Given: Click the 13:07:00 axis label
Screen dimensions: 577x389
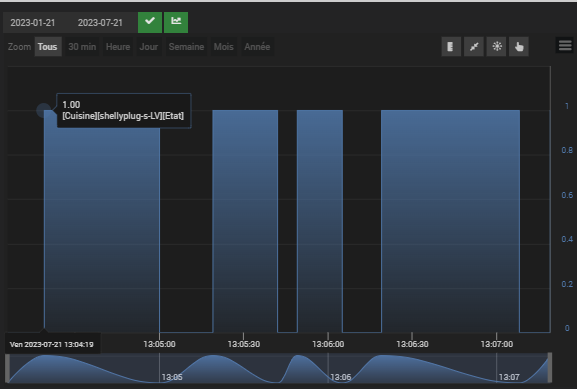Looking at the screenshot, I should click(x=496, y=344).
